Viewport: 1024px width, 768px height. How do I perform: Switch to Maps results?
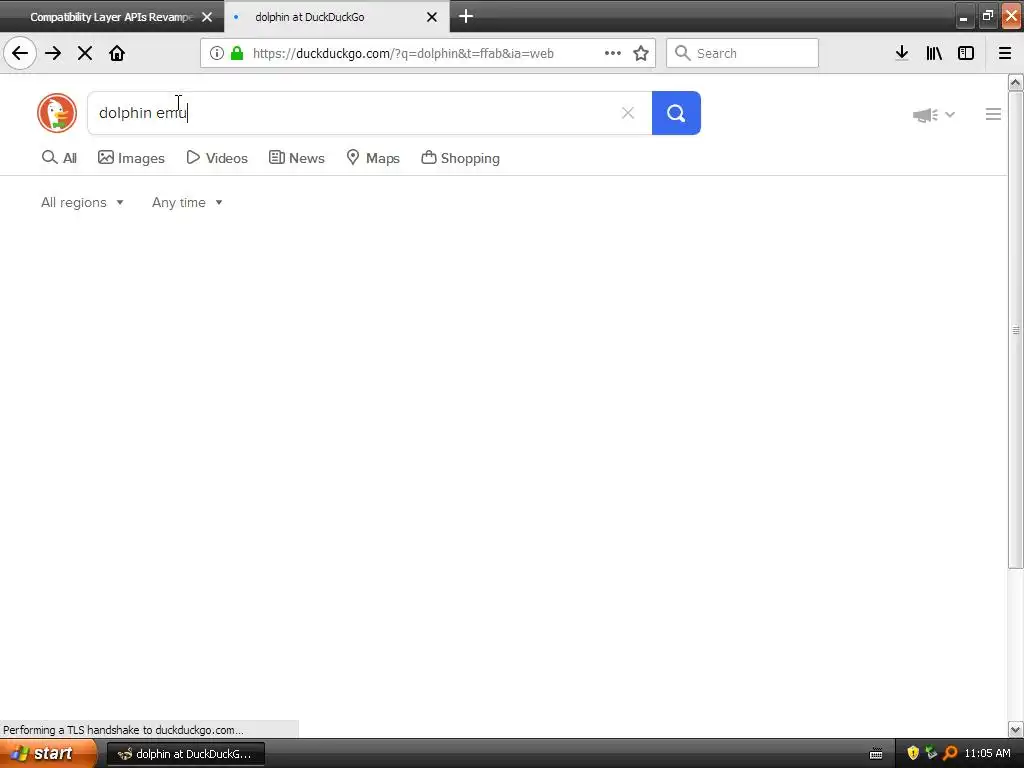373,158
